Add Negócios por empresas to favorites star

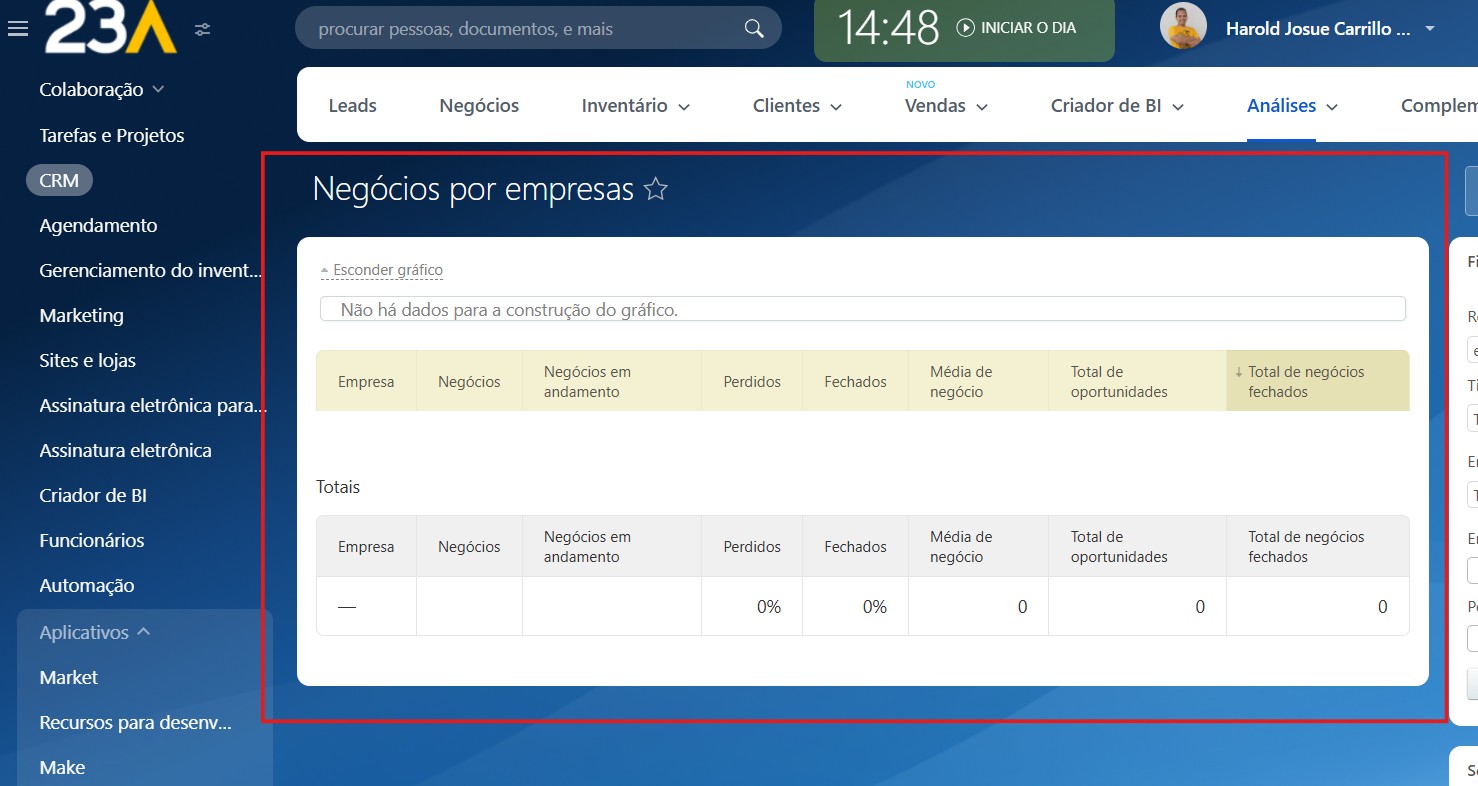click(x=656, y=189)
